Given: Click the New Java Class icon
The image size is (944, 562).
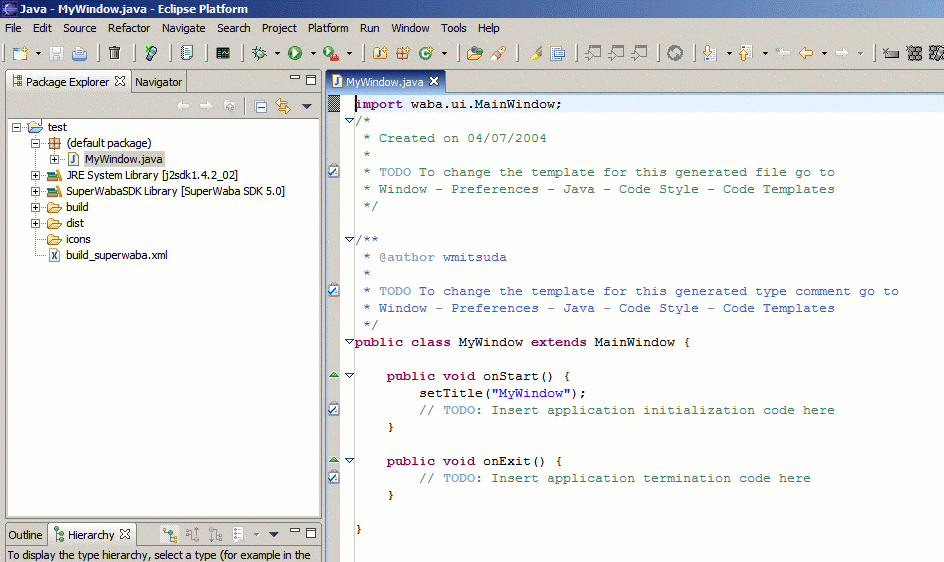Looking at the screenshot, I should (427, 53).
